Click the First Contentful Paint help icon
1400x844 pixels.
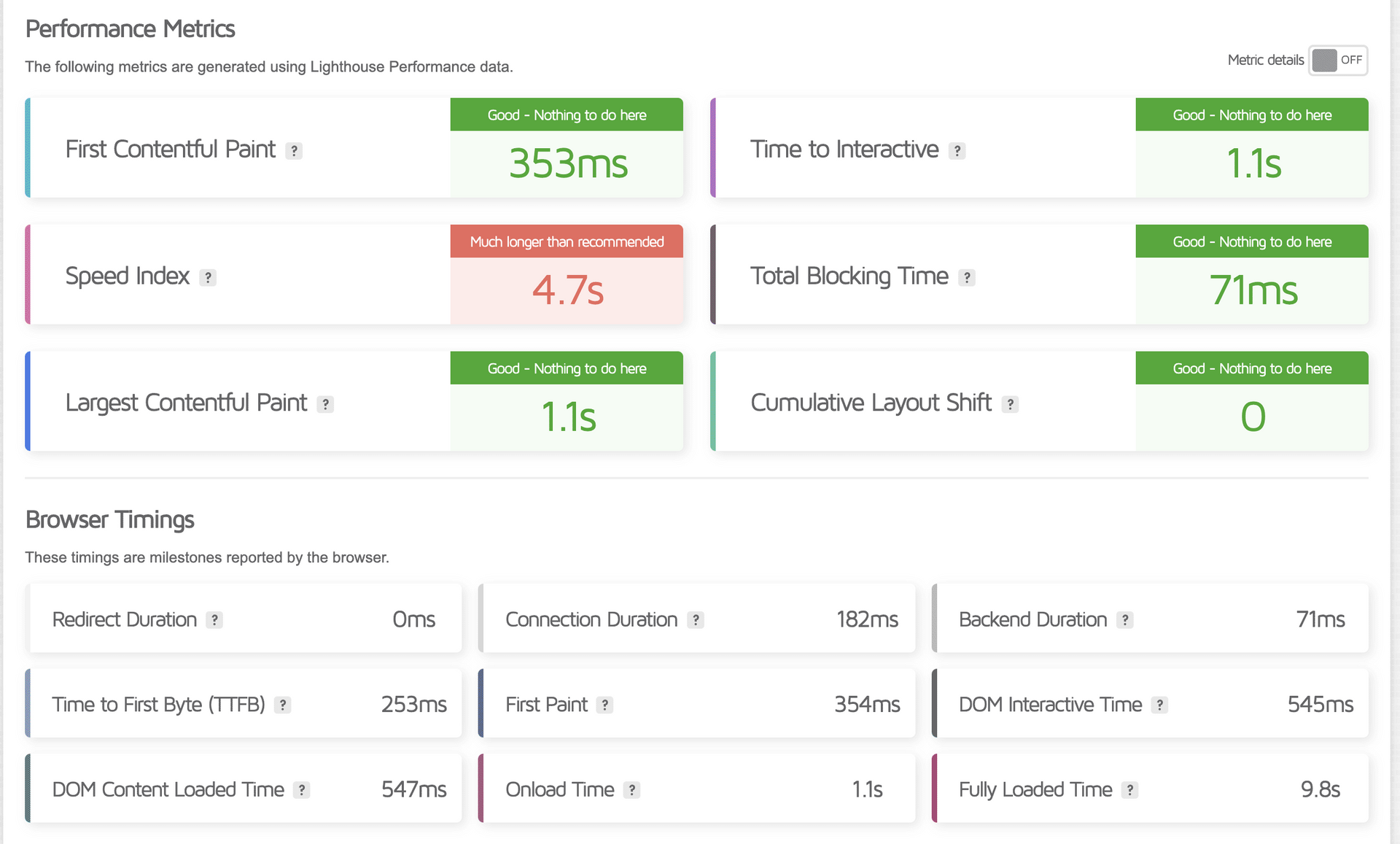coord(294,151)
